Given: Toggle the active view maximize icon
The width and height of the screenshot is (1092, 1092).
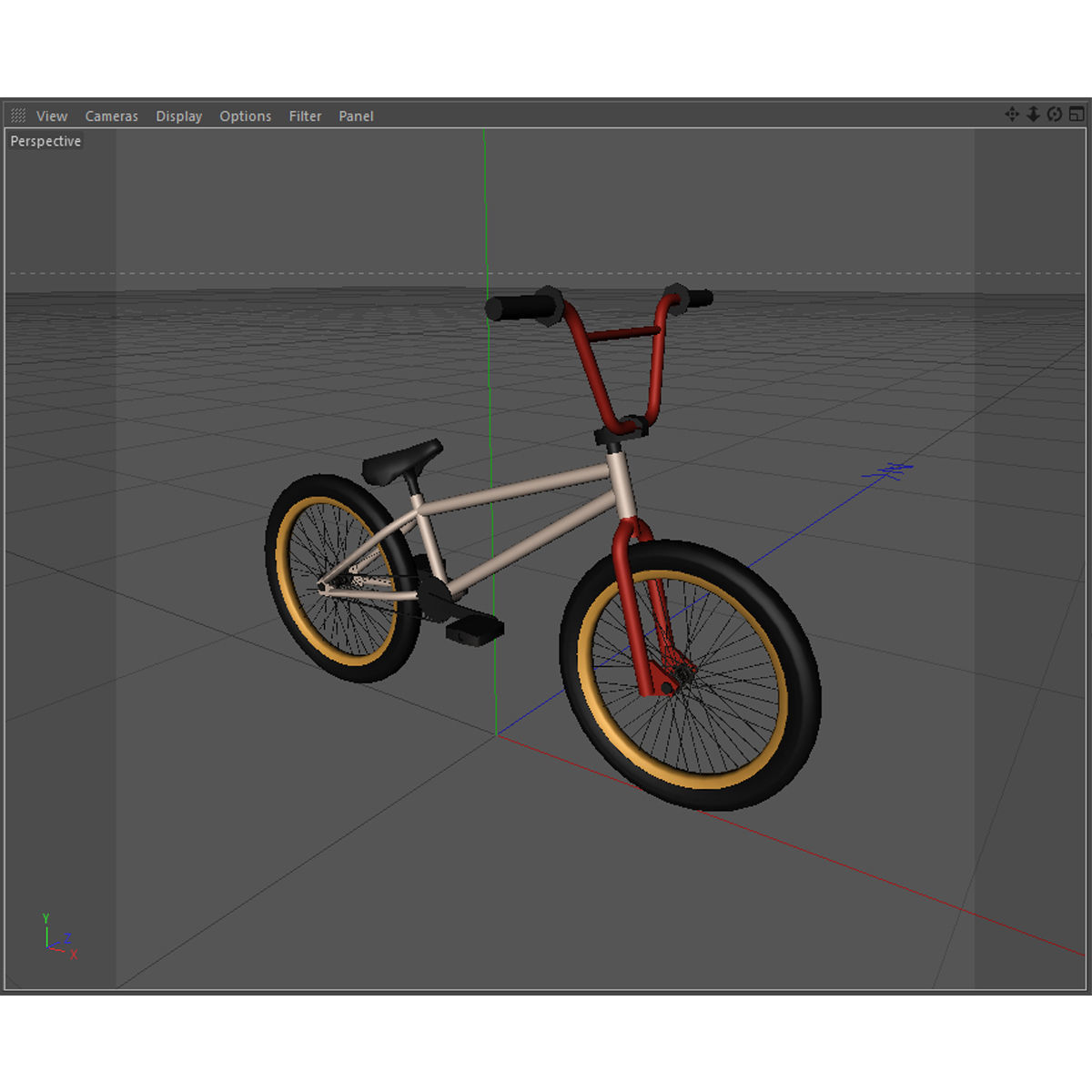Looking at the screenshot, I should point(1077,114).
